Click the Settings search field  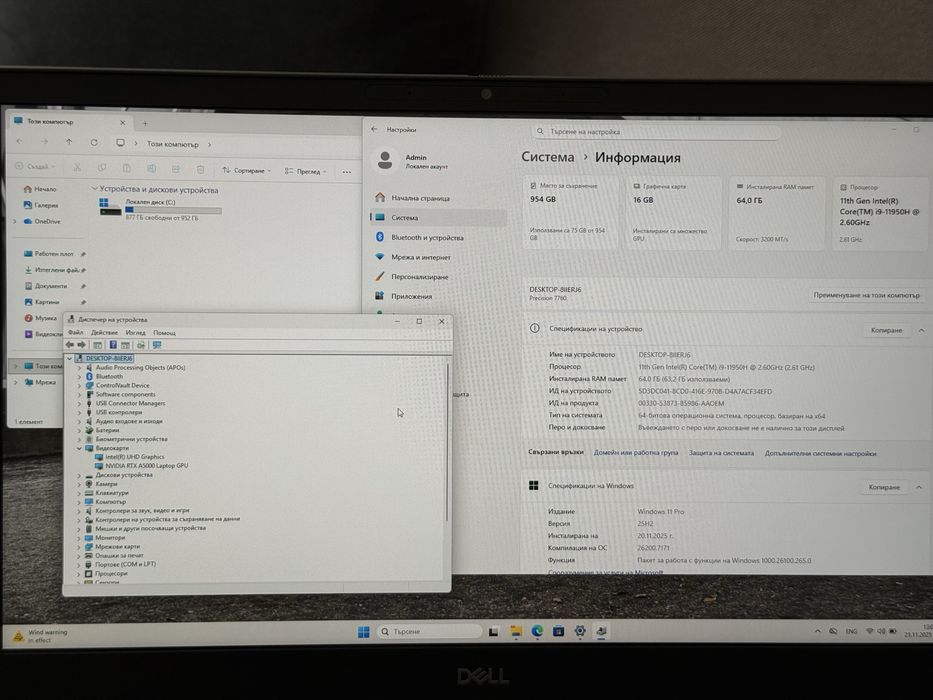point(658,132)
